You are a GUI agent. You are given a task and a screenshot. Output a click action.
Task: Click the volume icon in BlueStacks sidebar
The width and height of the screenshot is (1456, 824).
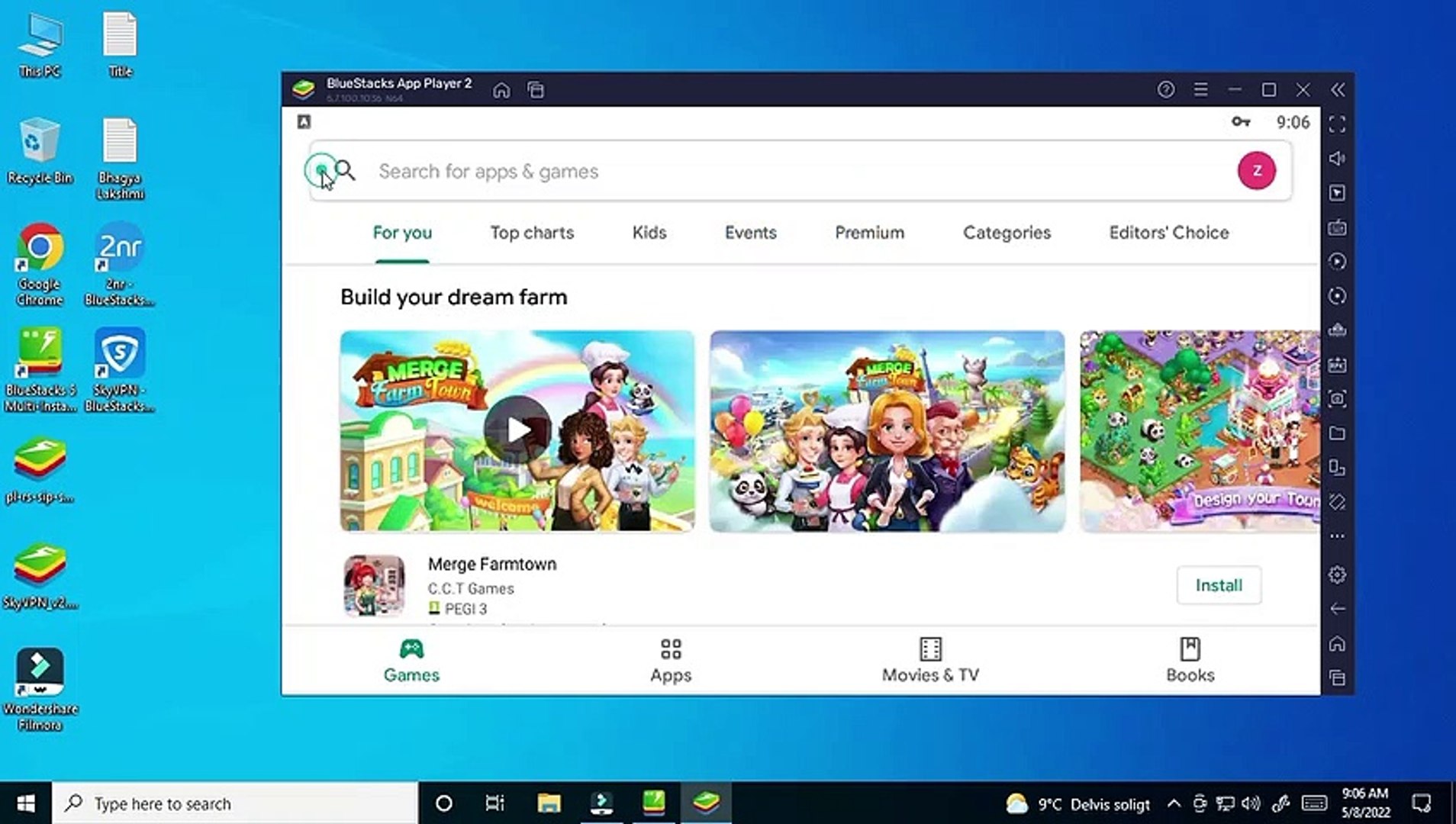point(1337,159)
